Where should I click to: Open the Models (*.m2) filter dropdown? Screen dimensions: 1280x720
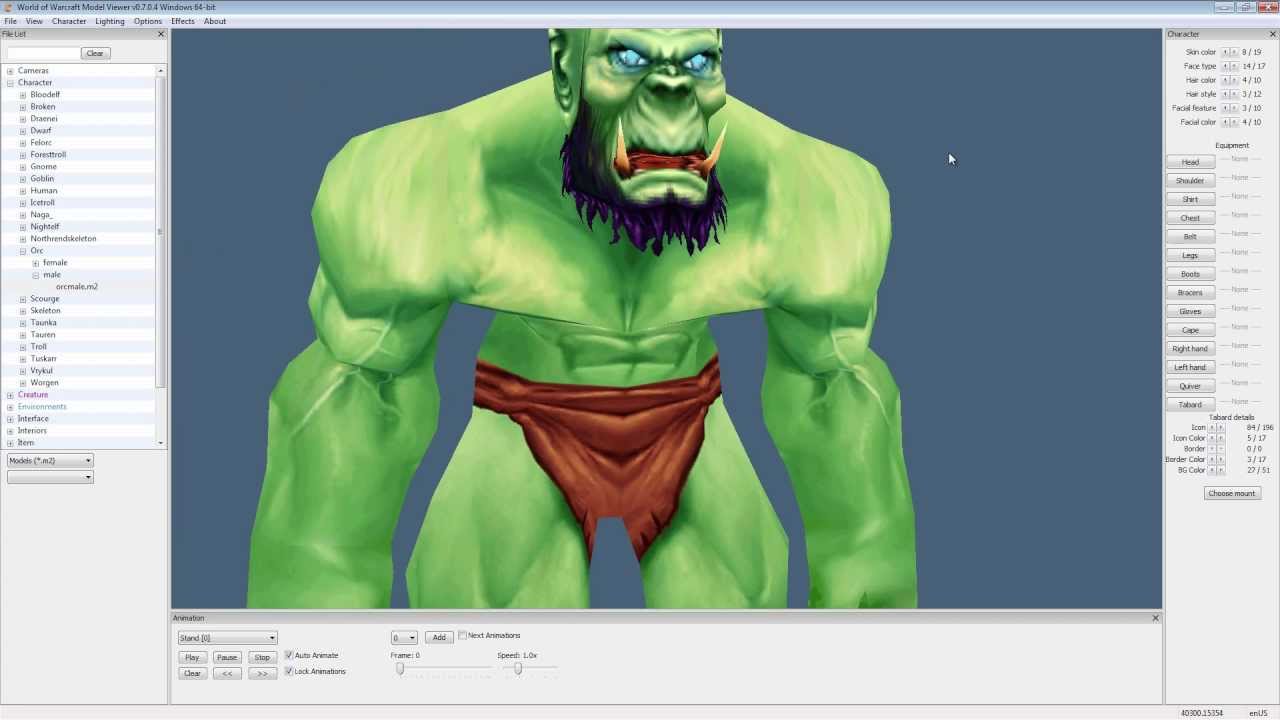(50, 460)
